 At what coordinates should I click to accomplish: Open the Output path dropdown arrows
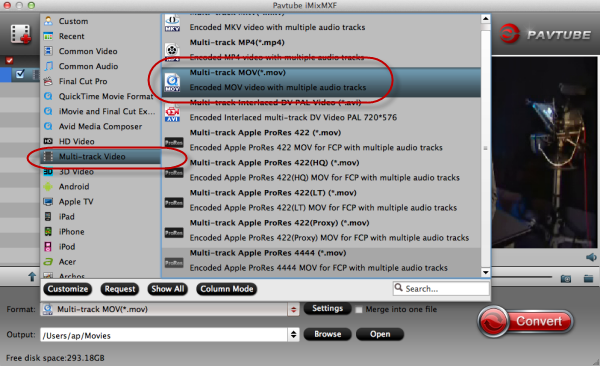click(293, 335)
